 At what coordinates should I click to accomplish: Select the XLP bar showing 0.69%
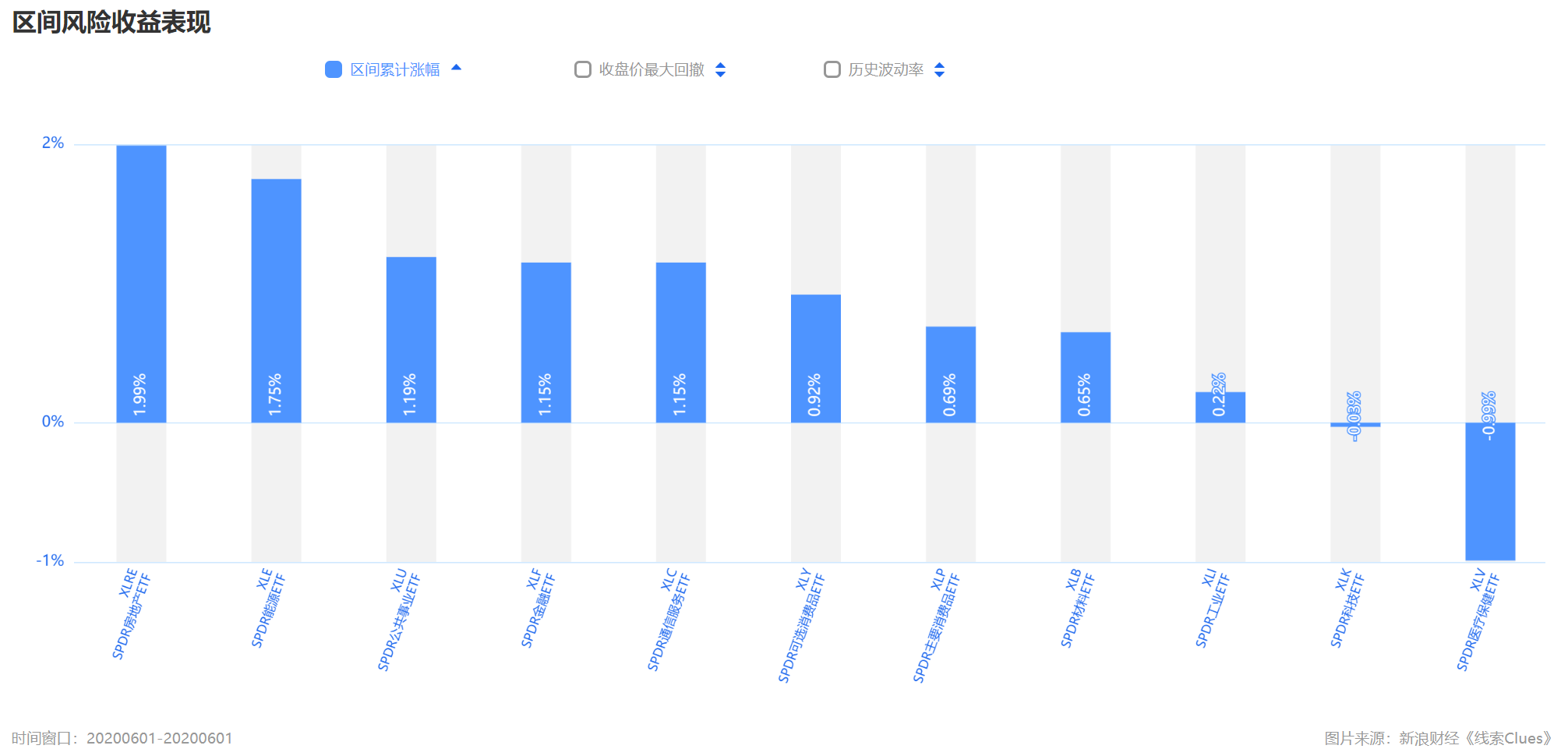click(x=951, y=375)
